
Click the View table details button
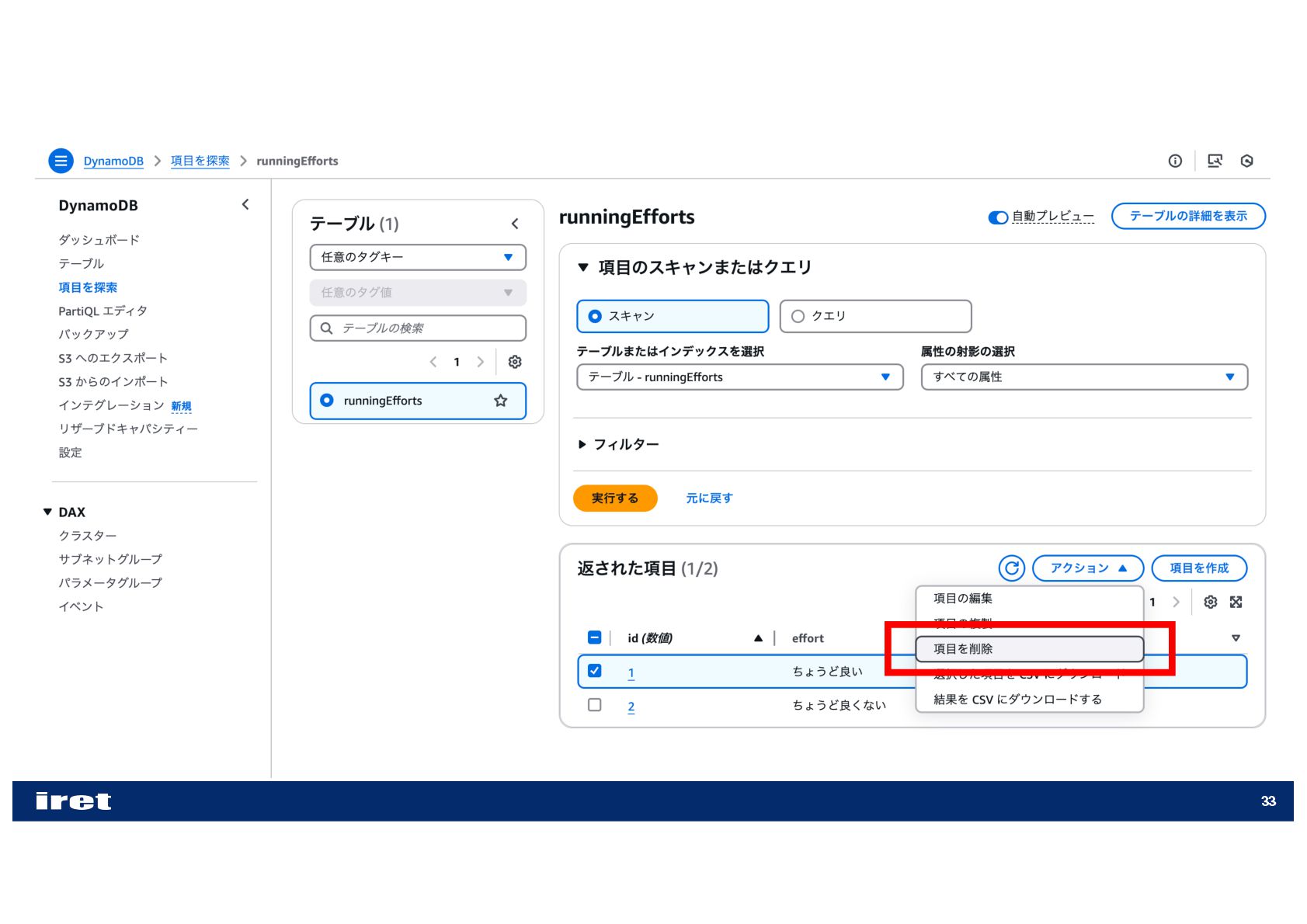pyautogui.click(x=1188, y=217)
